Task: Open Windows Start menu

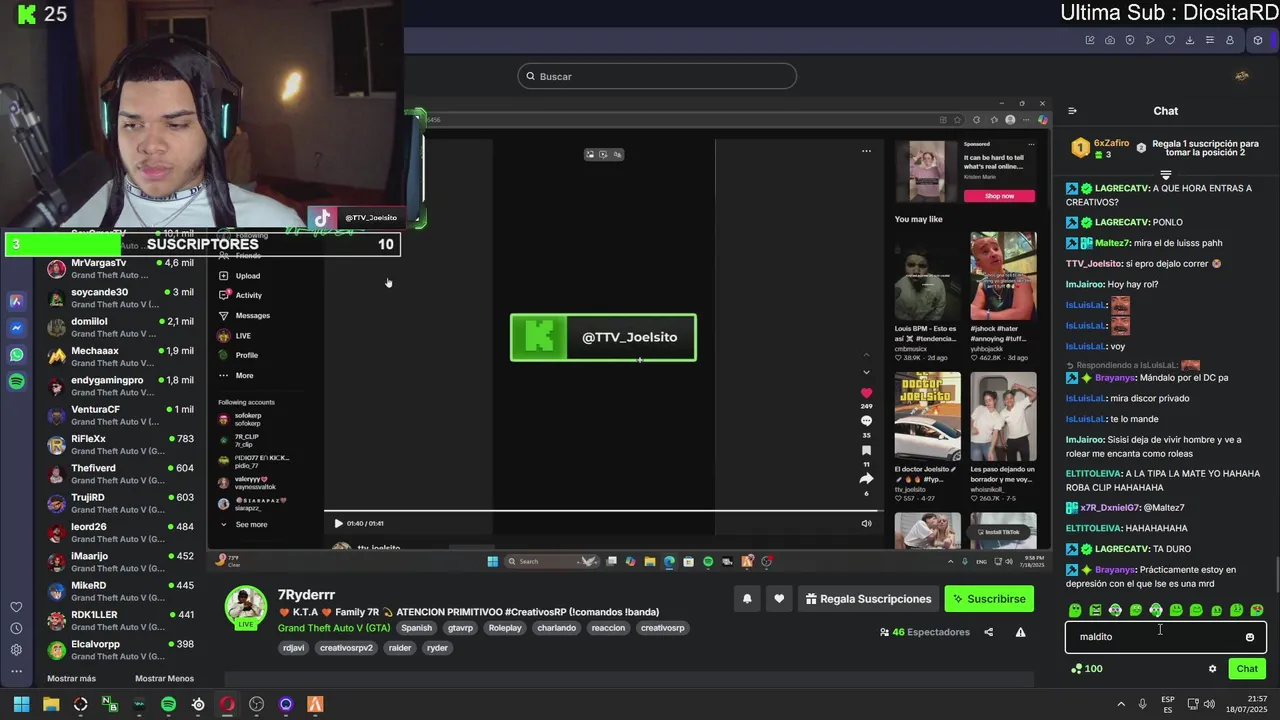Action: click(x=21, y=704)
